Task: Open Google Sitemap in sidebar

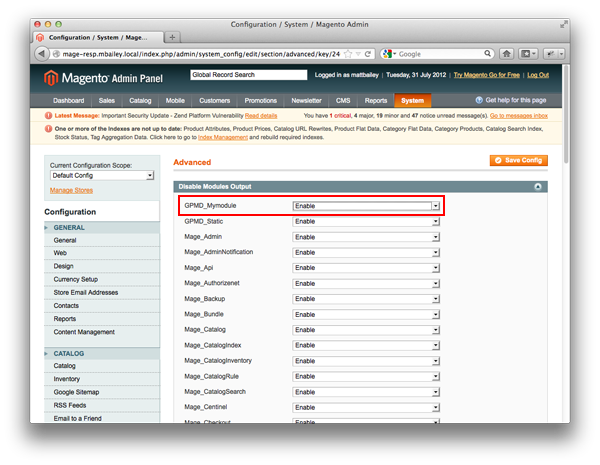Action: tap(76, 392)
